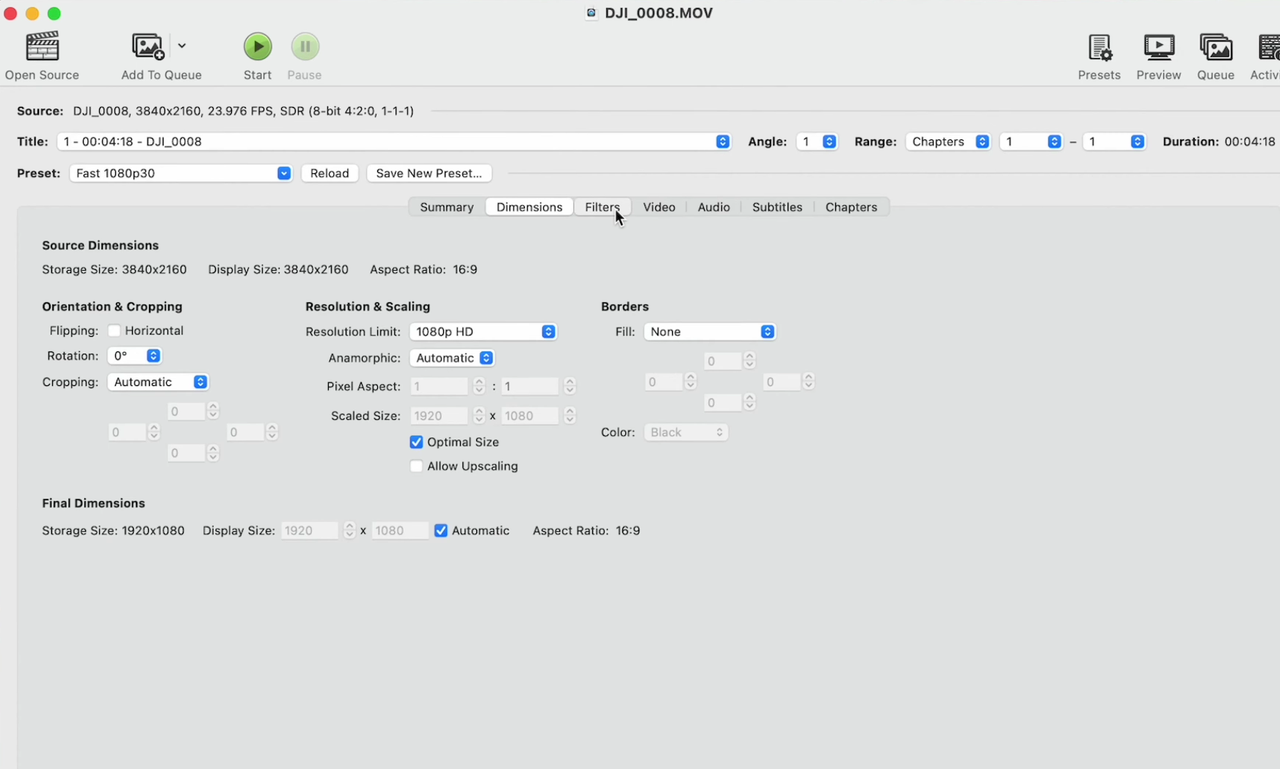Open the disabled Color Black picker
The width and height of the screenshot is (1280, 769).
(685, 432)
